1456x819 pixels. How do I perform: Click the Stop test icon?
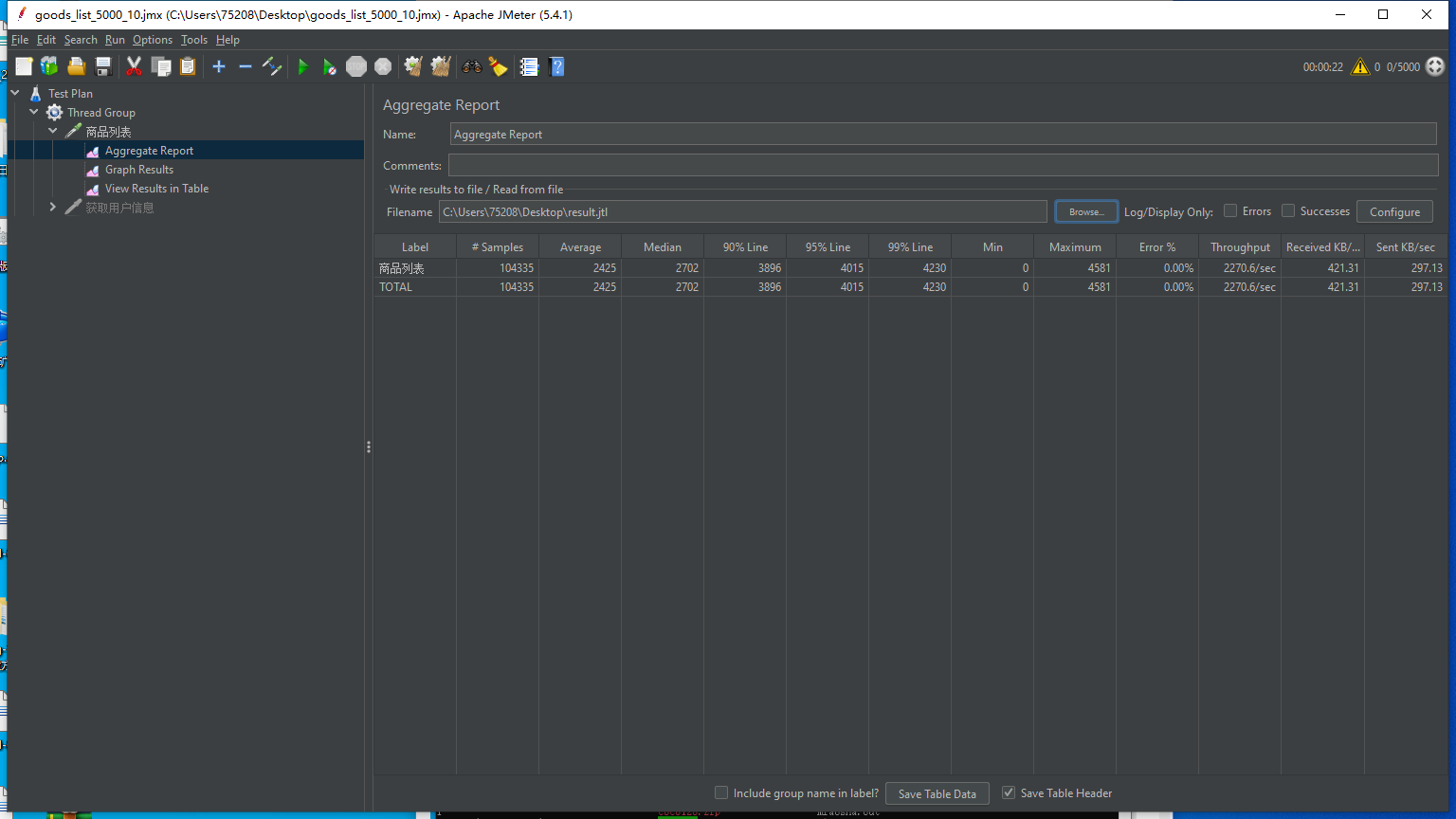click(356, 66)
